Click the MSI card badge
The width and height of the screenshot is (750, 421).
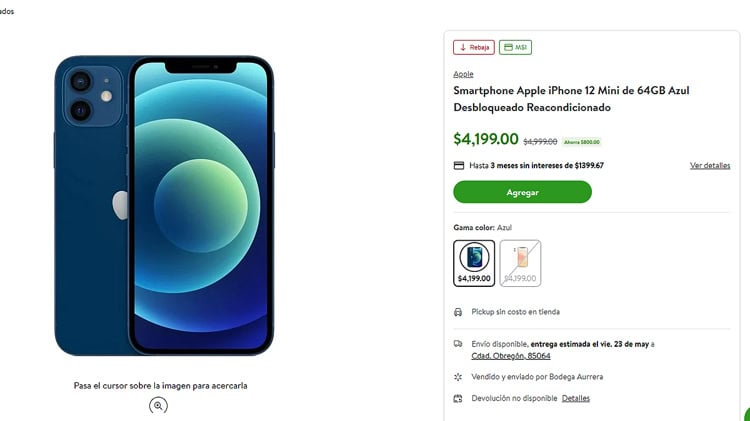pyautogui.click(x=516, y=47)
